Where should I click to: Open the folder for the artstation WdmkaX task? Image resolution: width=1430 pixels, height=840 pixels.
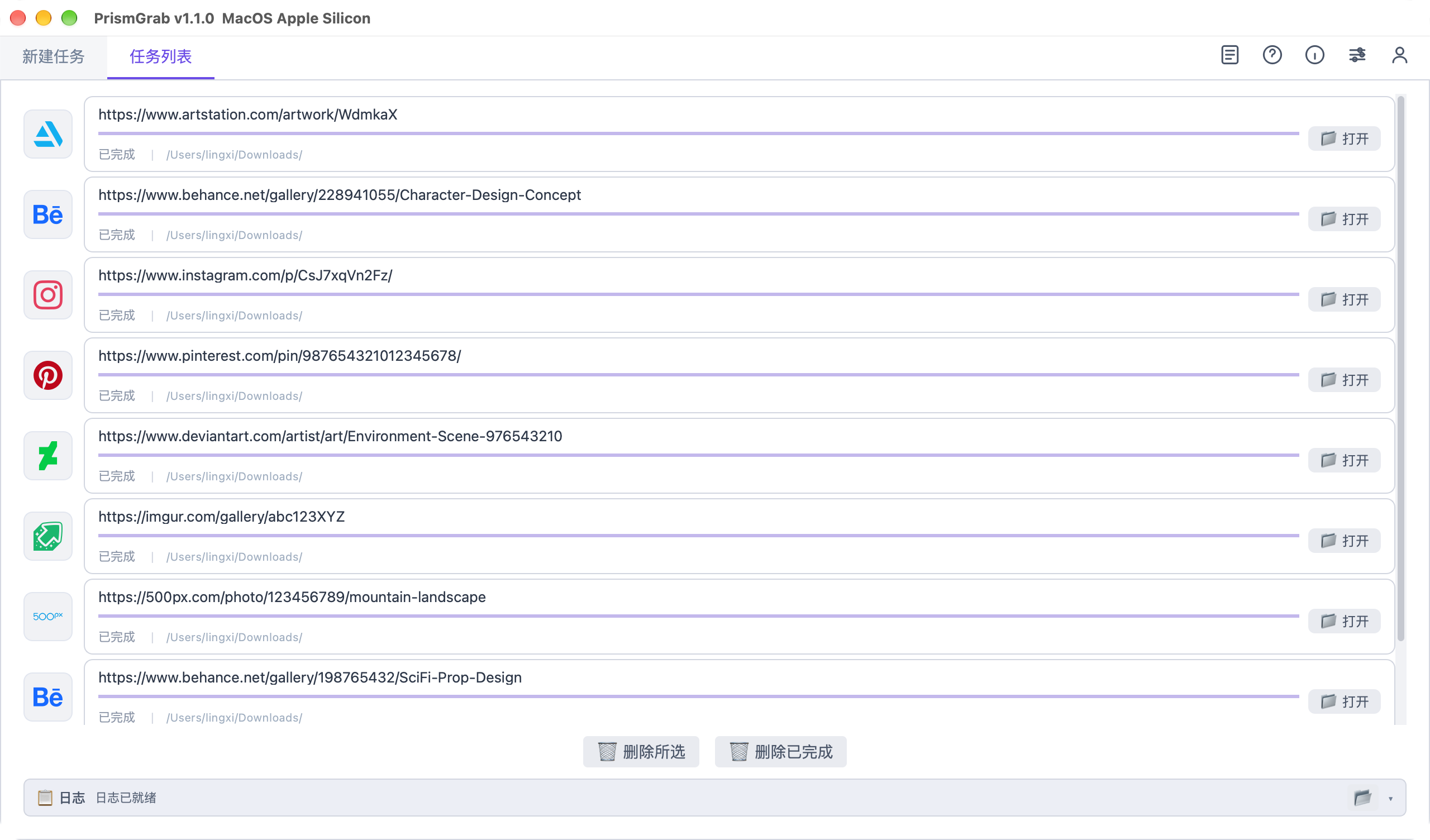pyautogui.click(x=1345, y=139)
